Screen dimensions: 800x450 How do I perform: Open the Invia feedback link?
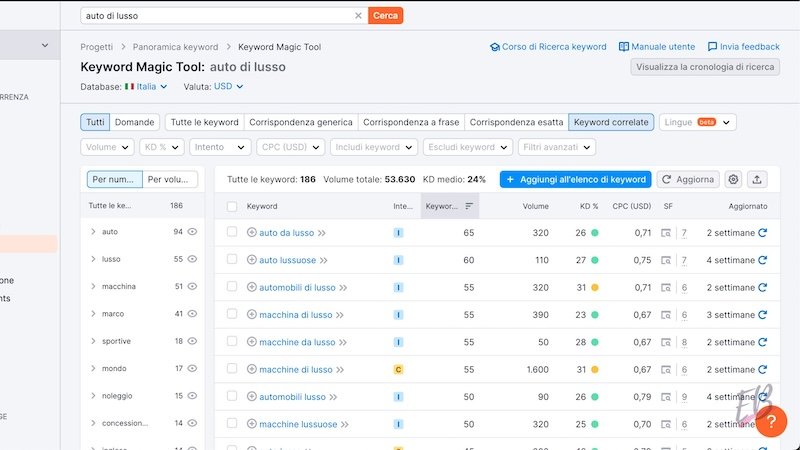click(743, 47)
